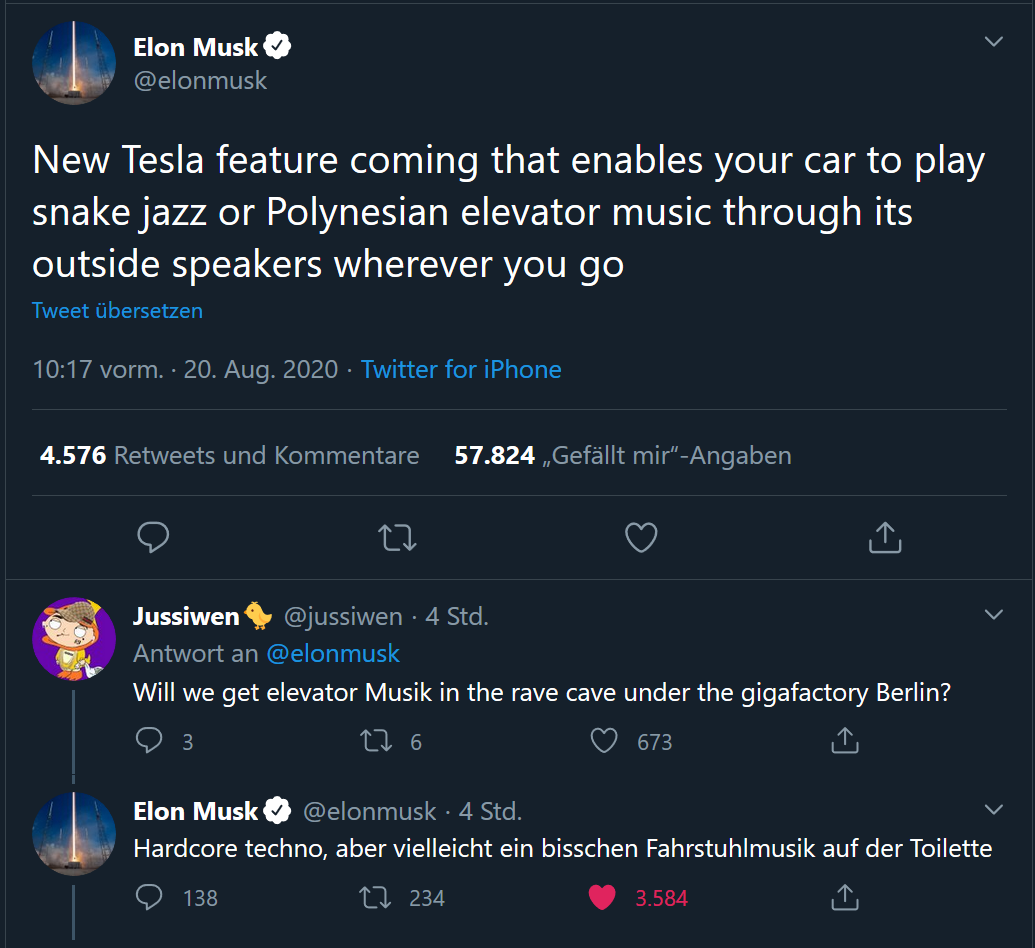The image size is (1035, 948).
Task: Retweet Jussiwen's reply with 6 retweets
Action: pyautogui.click(x=376, y=741)
